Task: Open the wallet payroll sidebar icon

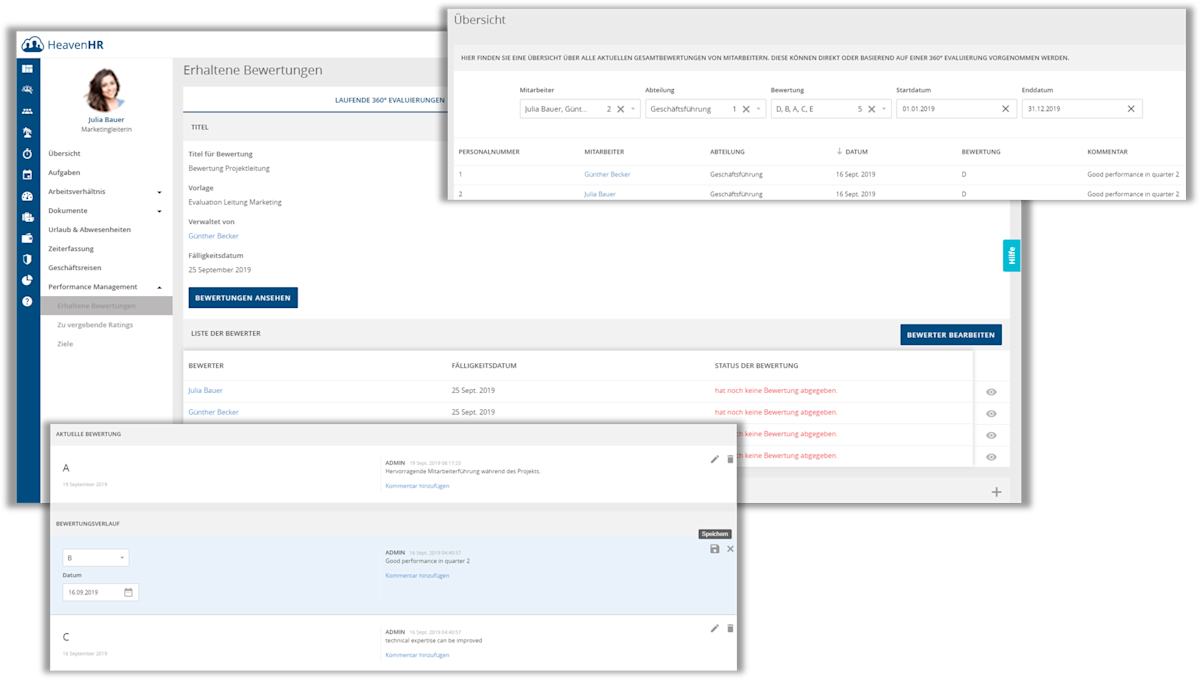Action: click(27, 238)
